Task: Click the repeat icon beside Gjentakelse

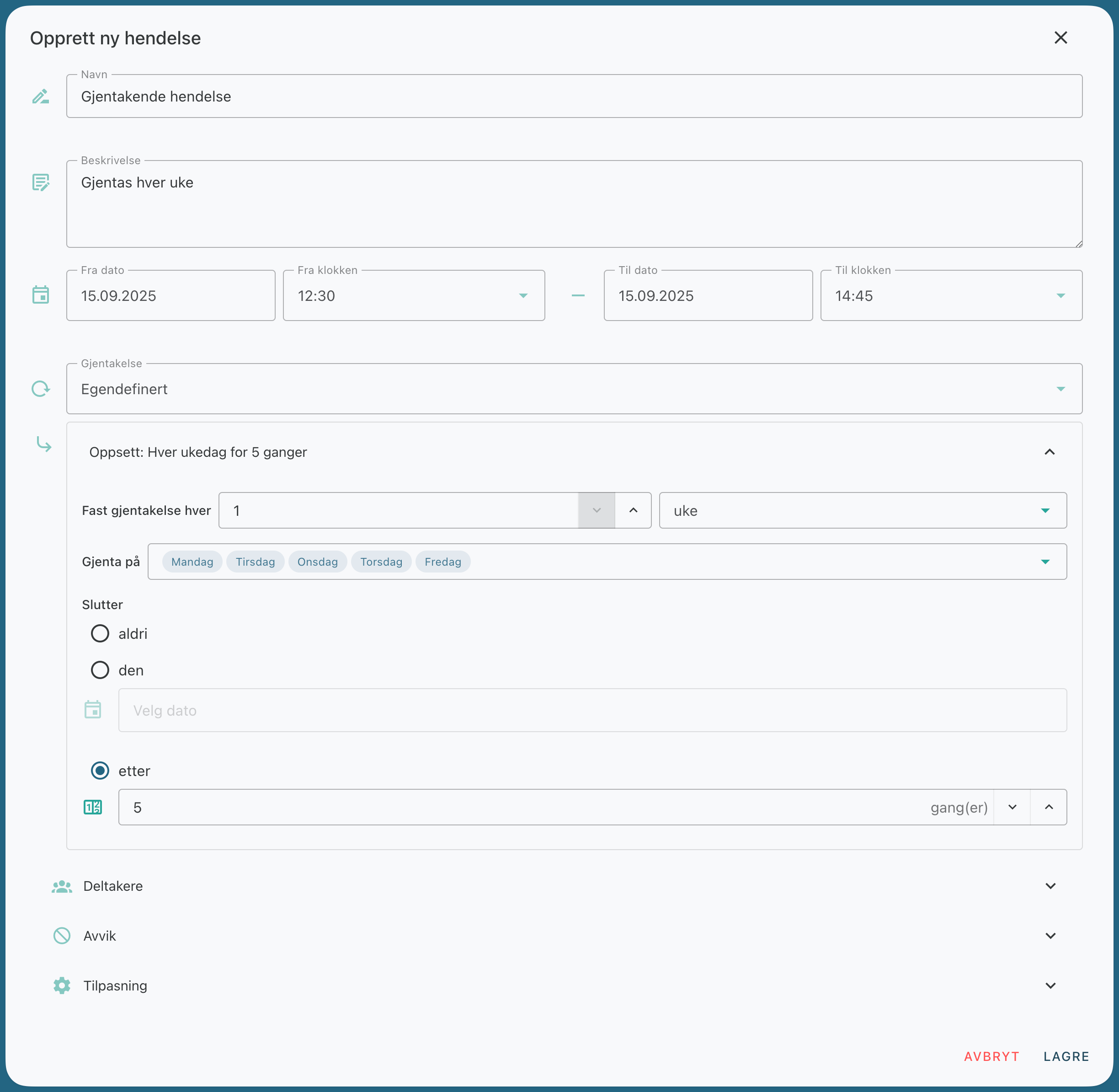Action: (41, 389)
